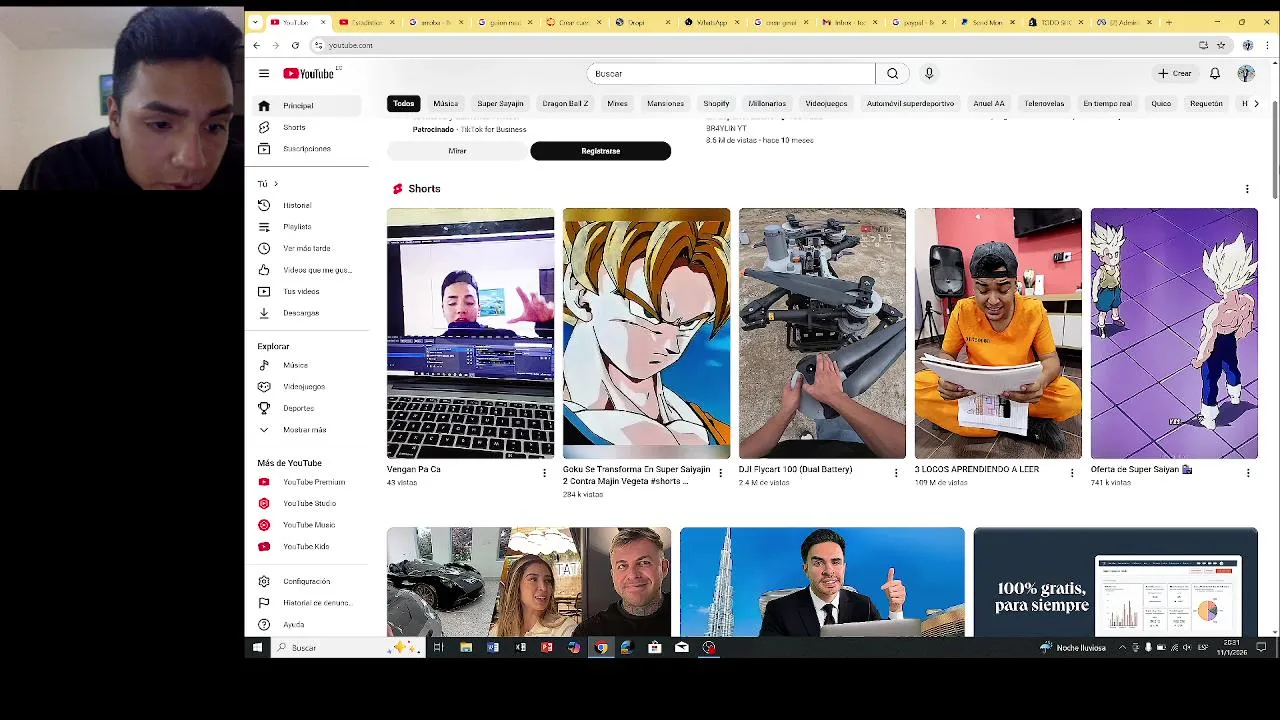Viewport: 1280px width, 720px height.
Task: Explore Deportes in the sidebar
Action: [x=305, y=408]
